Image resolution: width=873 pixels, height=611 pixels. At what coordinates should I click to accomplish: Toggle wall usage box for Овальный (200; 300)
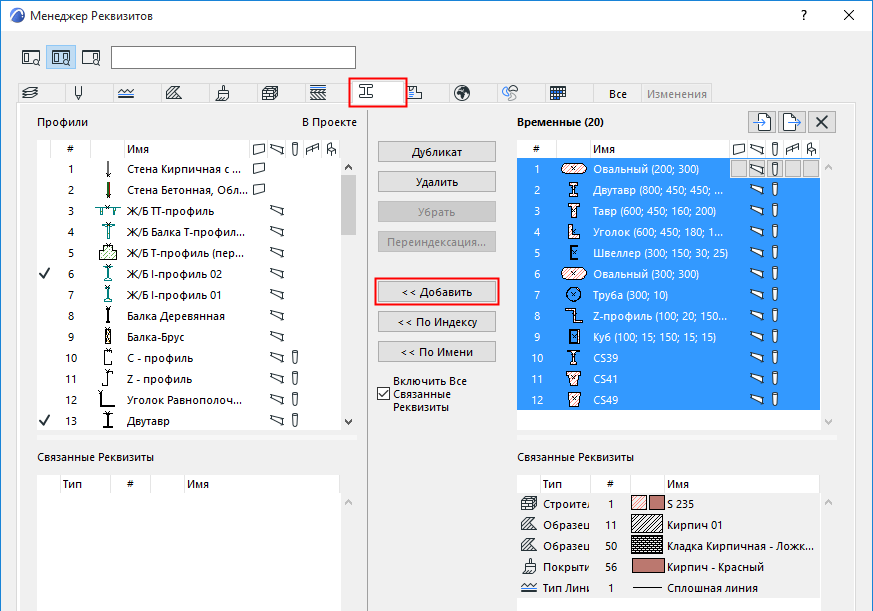(739, 169)
